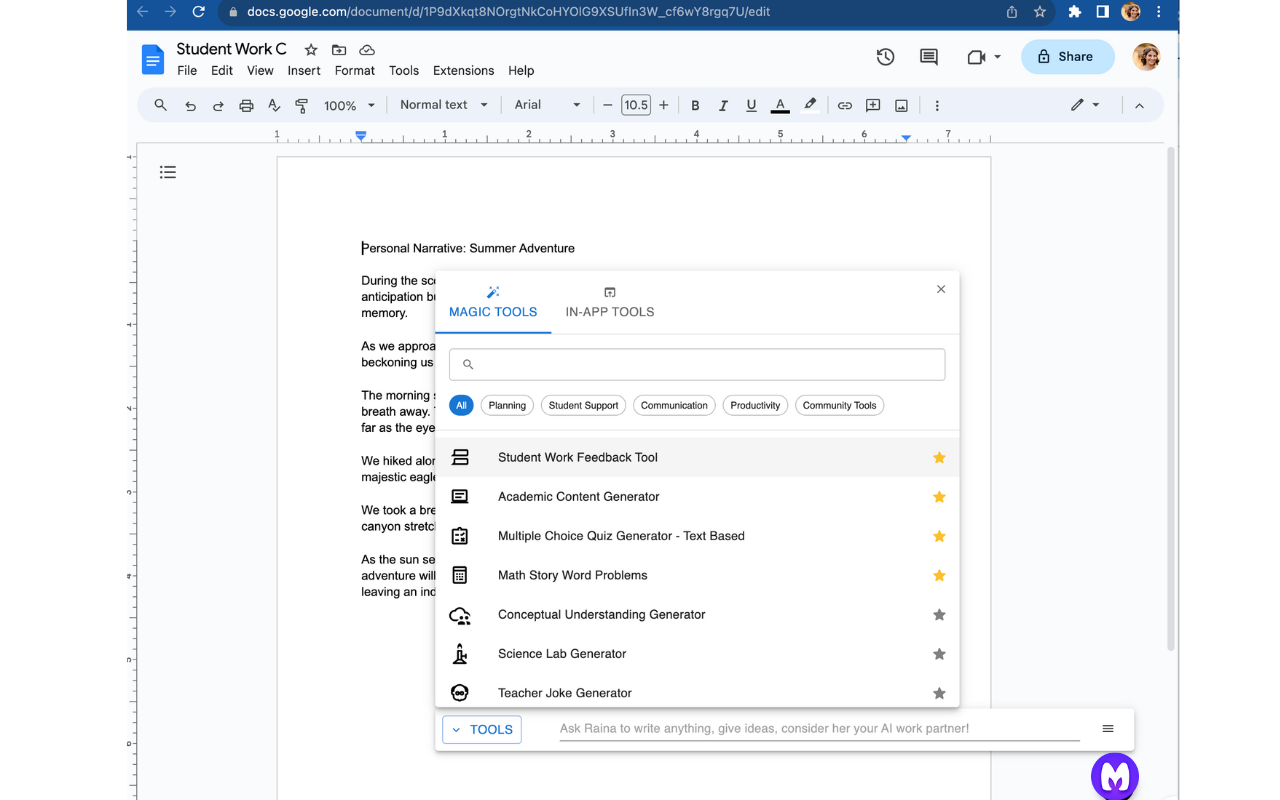Screen dimensions: 1280x800
Task: Click the font size field 10.5
Action: pos(635,105)
